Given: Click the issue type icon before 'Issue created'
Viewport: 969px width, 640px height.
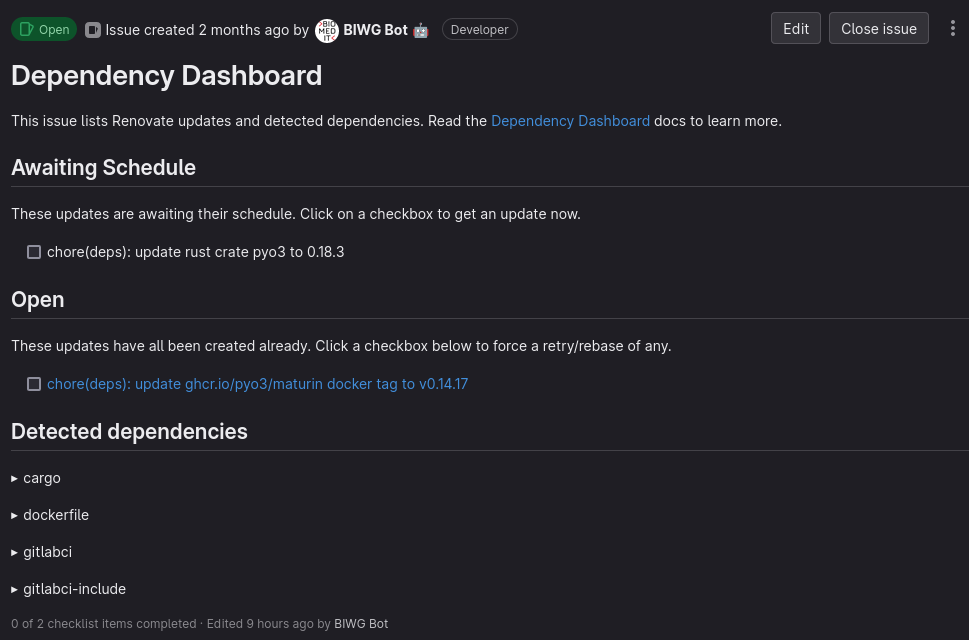Looking at the screenshot, I should (x=93, y=30).
